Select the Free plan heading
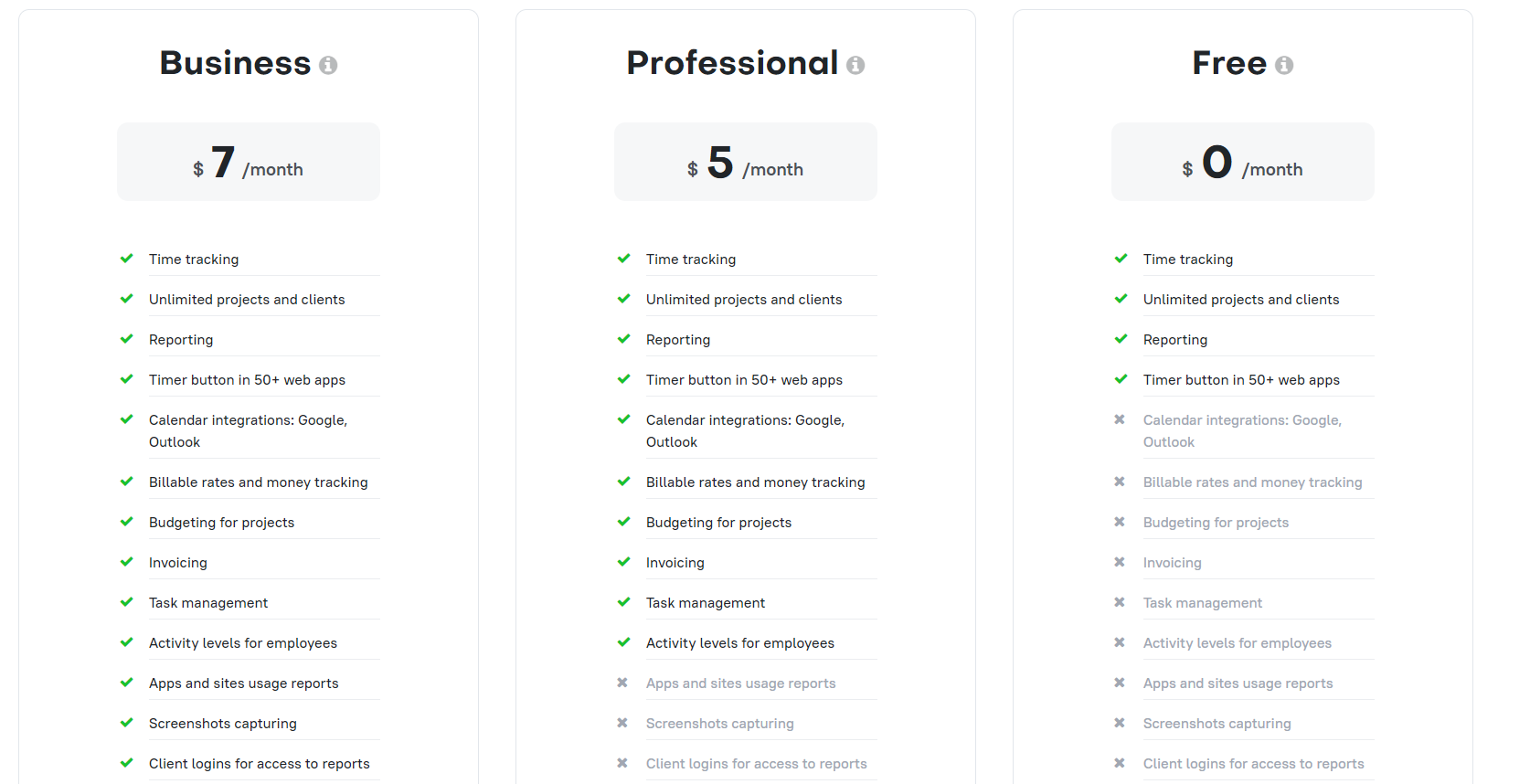 (x=1228, y=62)
